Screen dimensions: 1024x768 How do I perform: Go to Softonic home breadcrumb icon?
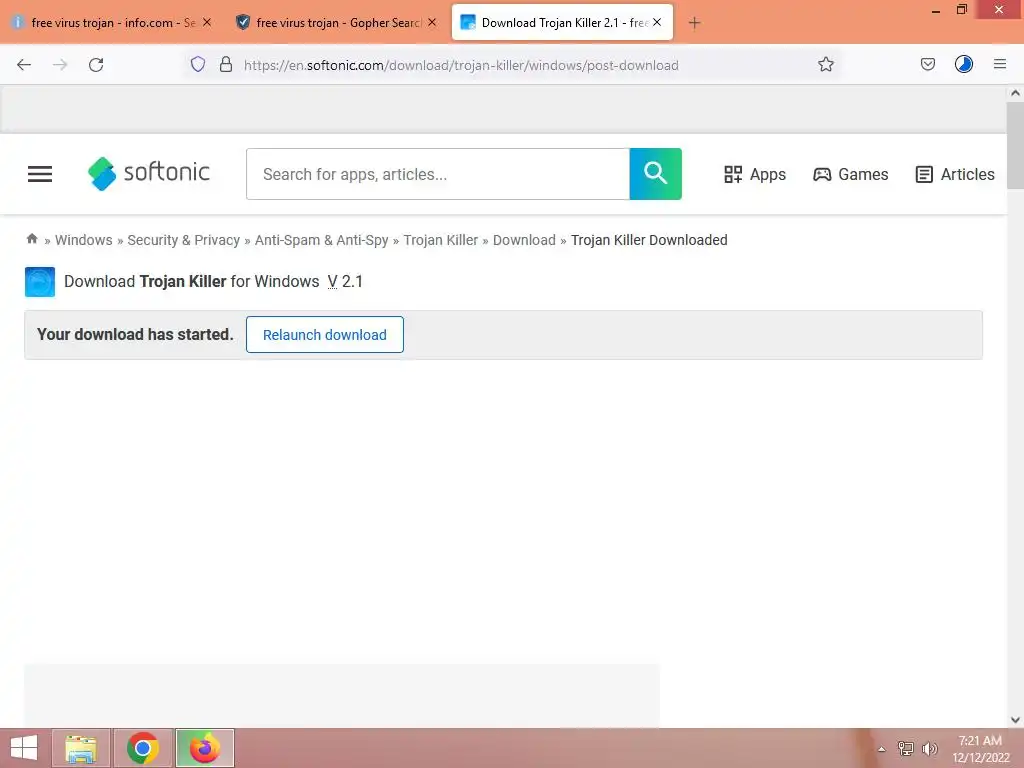[32, 239]
